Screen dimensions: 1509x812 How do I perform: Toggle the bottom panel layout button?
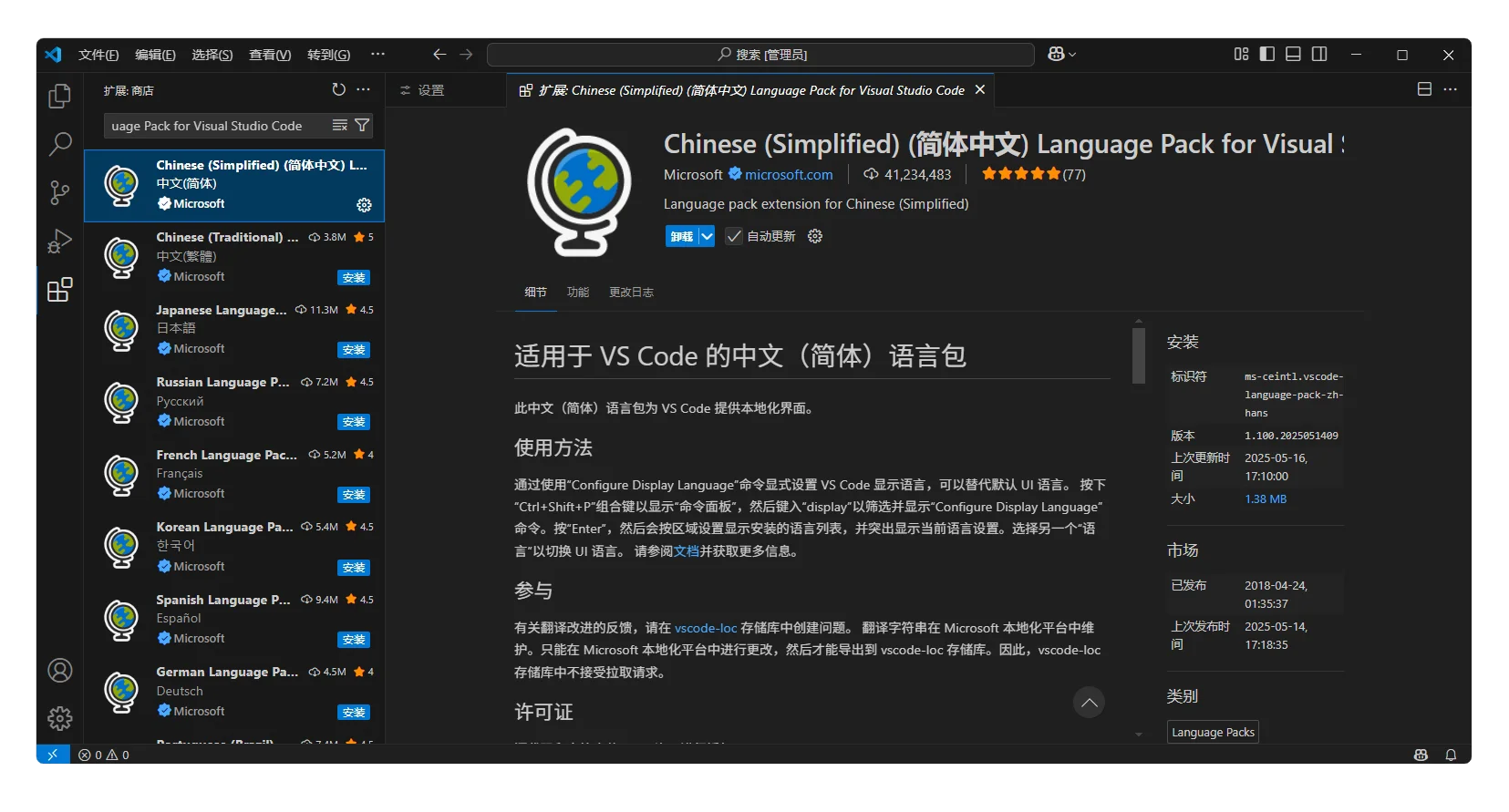click(x=1293, y=55)
